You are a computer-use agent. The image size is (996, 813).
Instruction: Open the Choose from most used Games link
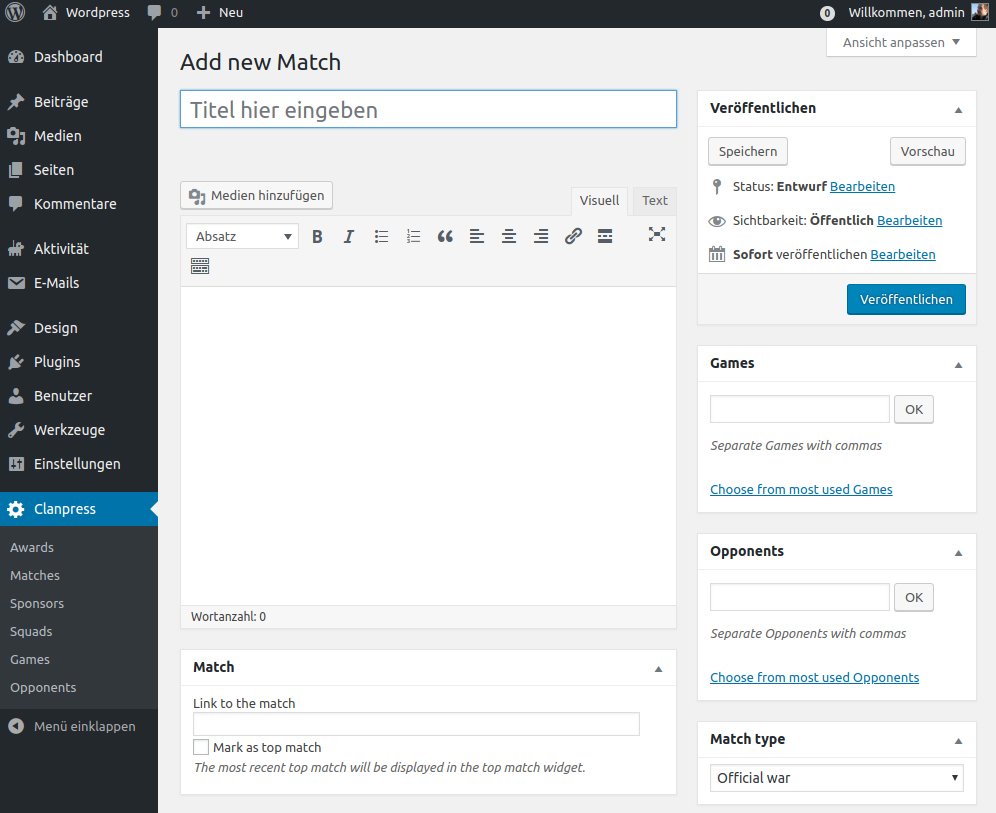tap(801, 489)
